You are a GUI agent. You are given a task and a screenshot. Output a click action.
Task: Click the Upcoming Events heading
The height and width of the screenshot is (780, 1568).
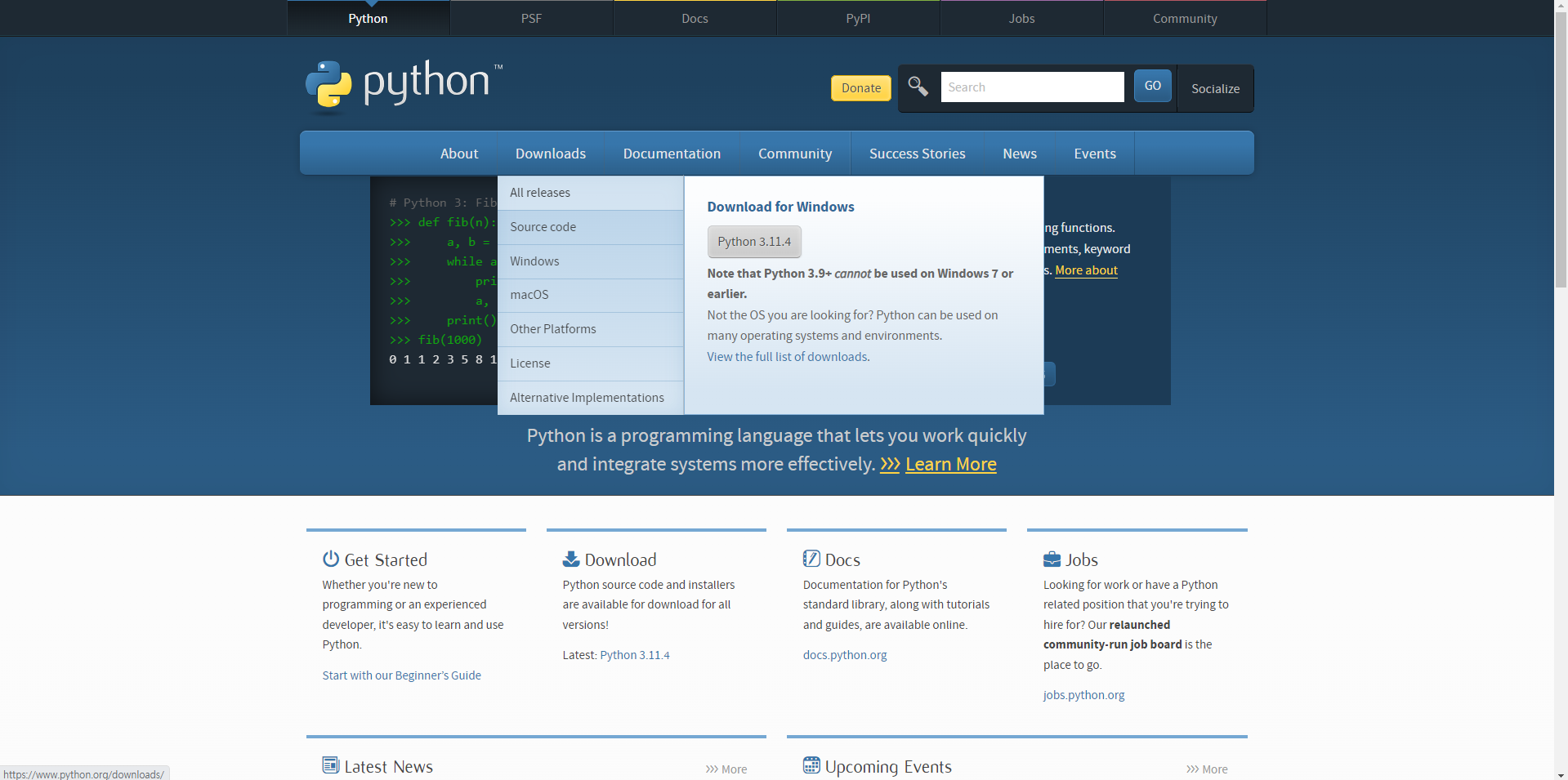(888, 767)
